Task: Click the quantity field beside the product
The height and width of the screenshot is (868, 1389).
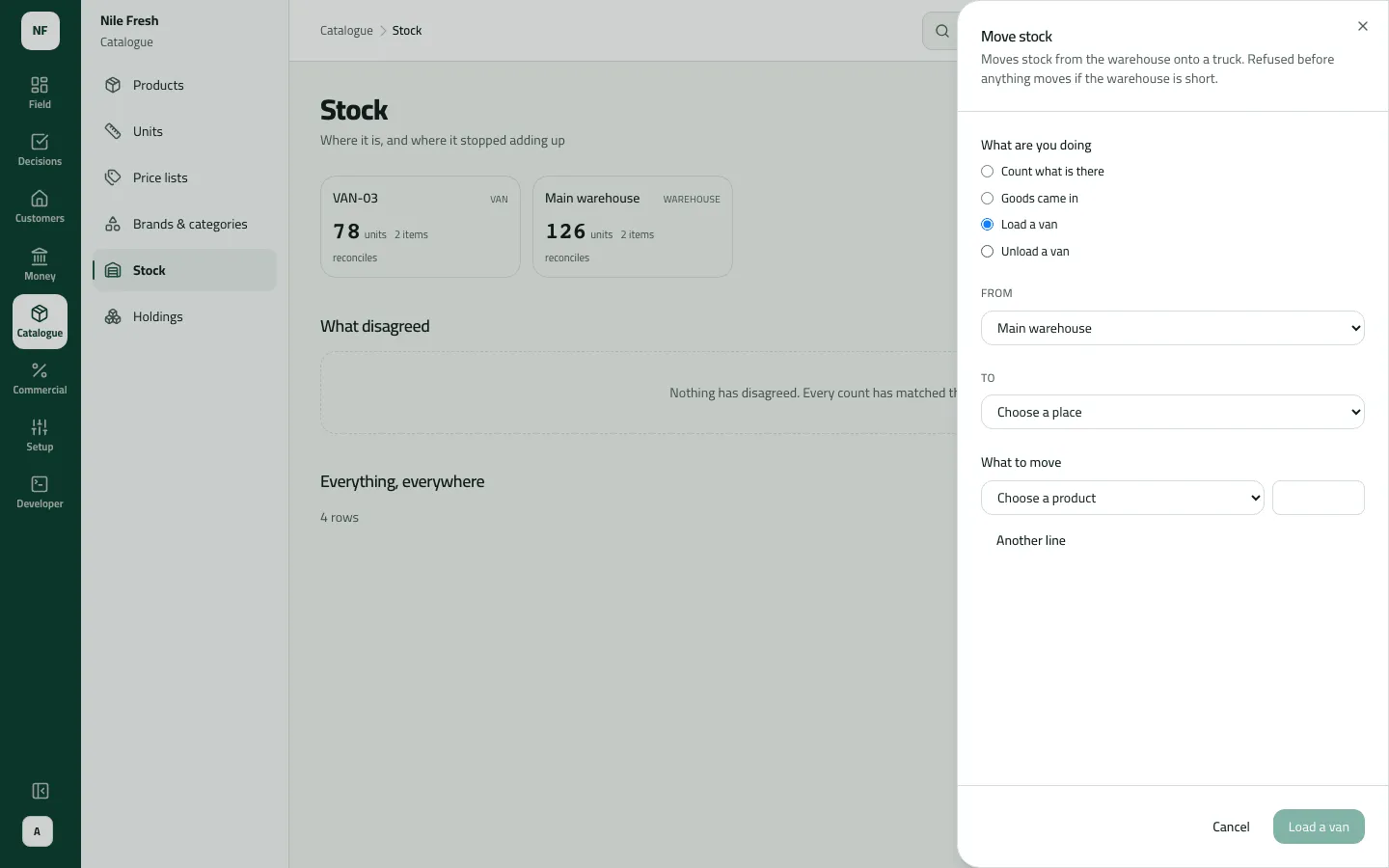Action: point(1319,498)
